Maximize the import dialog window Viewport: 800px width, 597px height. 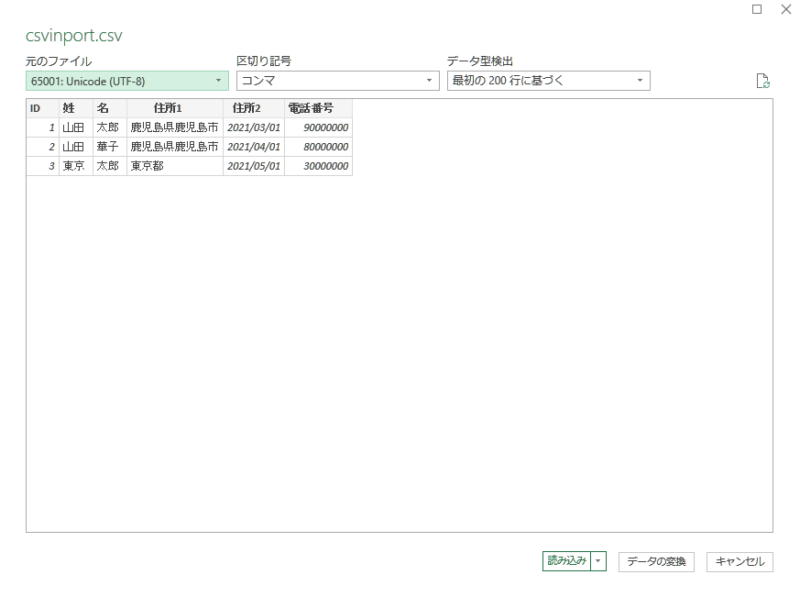(x=758, y=9)
